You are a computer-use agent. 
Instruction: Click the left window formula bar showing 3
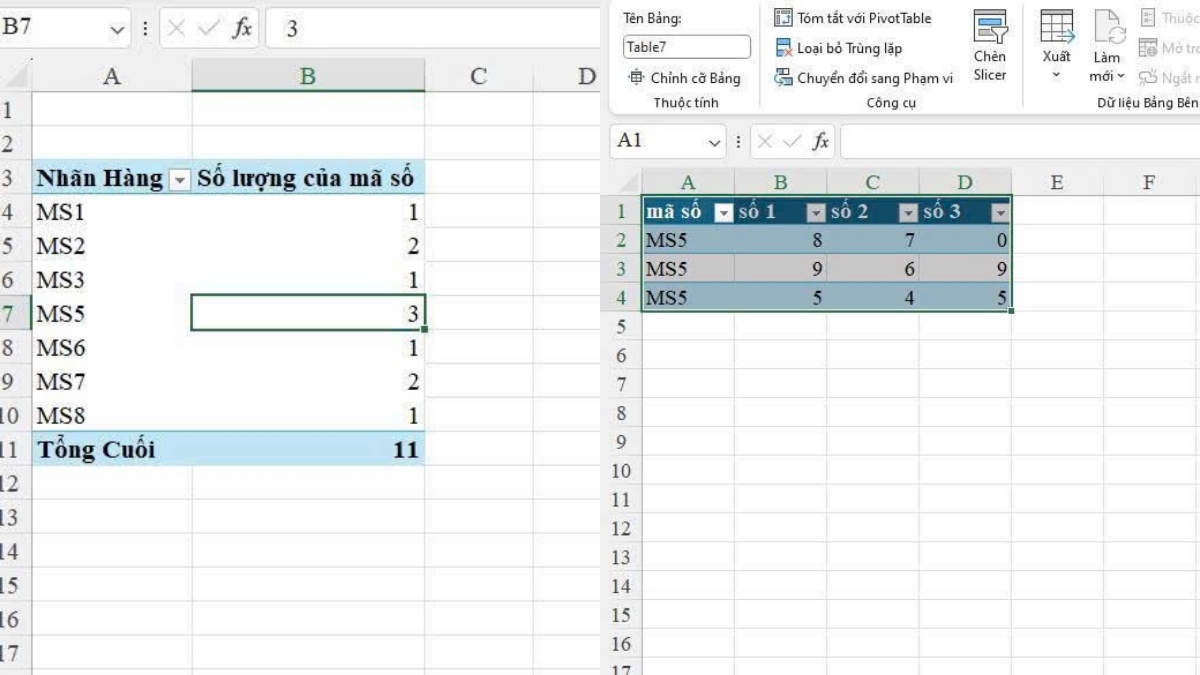click(432, 28)
